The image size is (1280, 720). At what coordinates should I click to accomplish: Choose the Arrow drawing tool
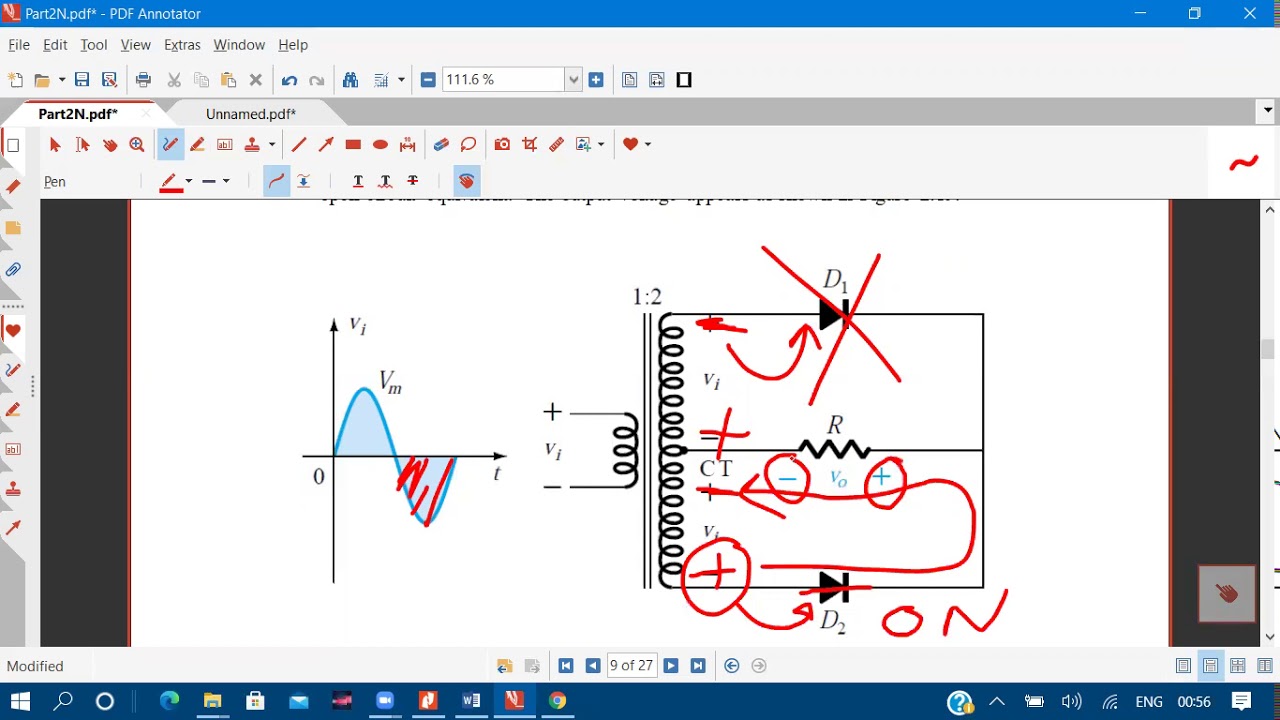pos(325,145)
